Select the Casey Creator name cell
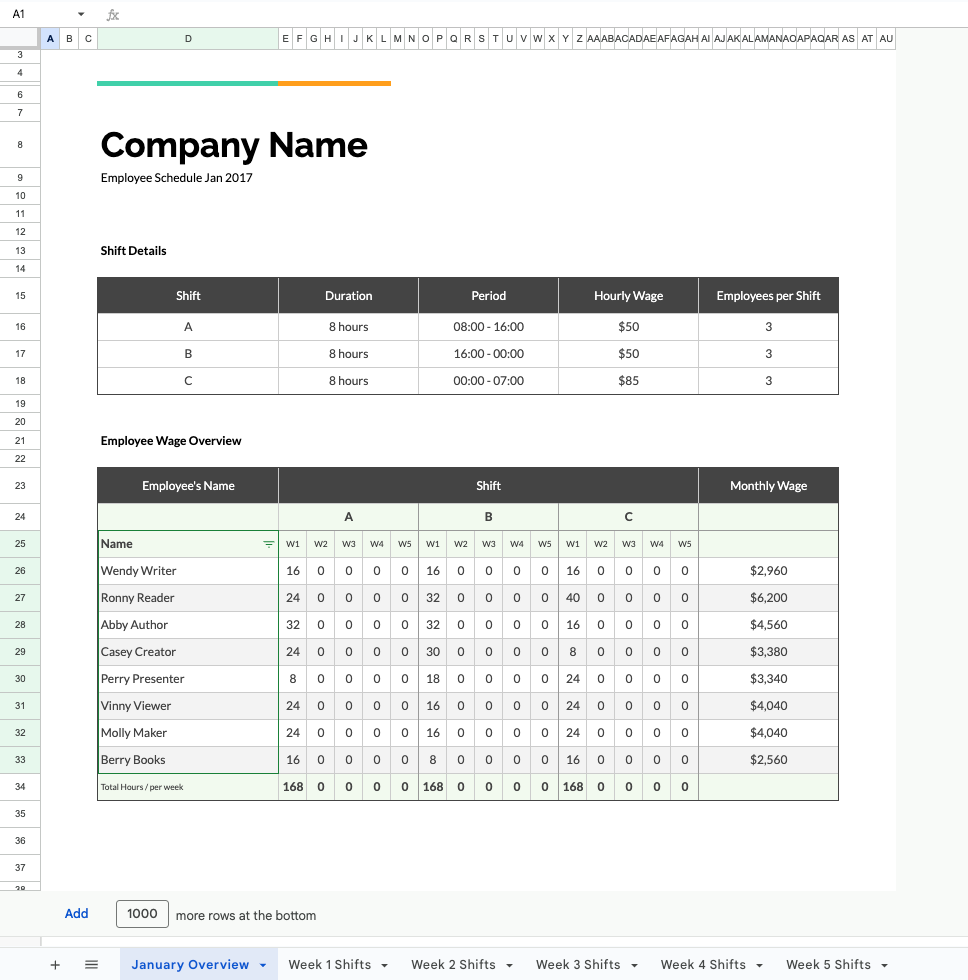The image size is (968, 980). [188, 651]
